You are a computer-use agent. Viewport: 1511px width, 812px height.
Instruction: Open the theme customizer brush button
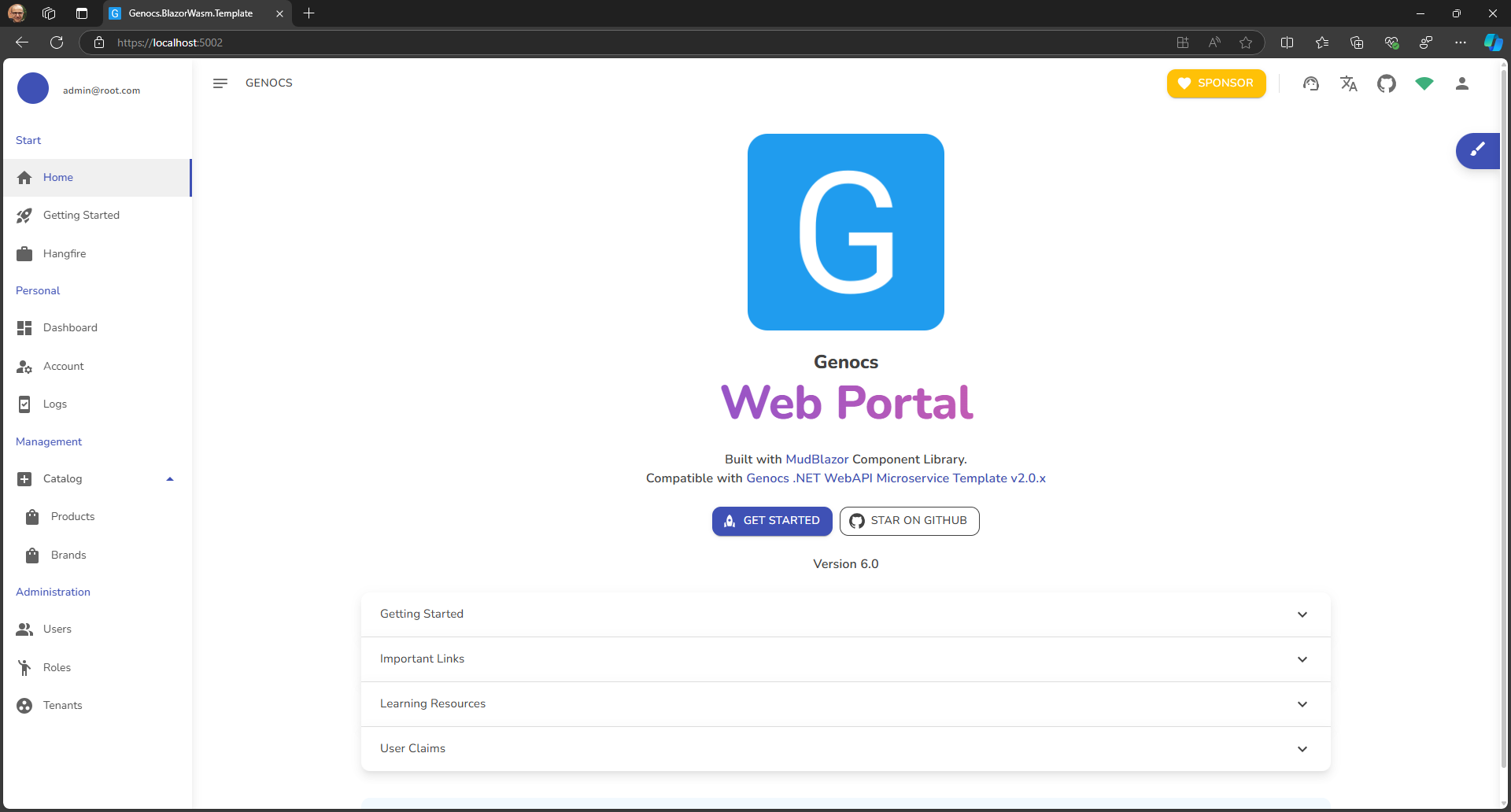pos(1477,150)
